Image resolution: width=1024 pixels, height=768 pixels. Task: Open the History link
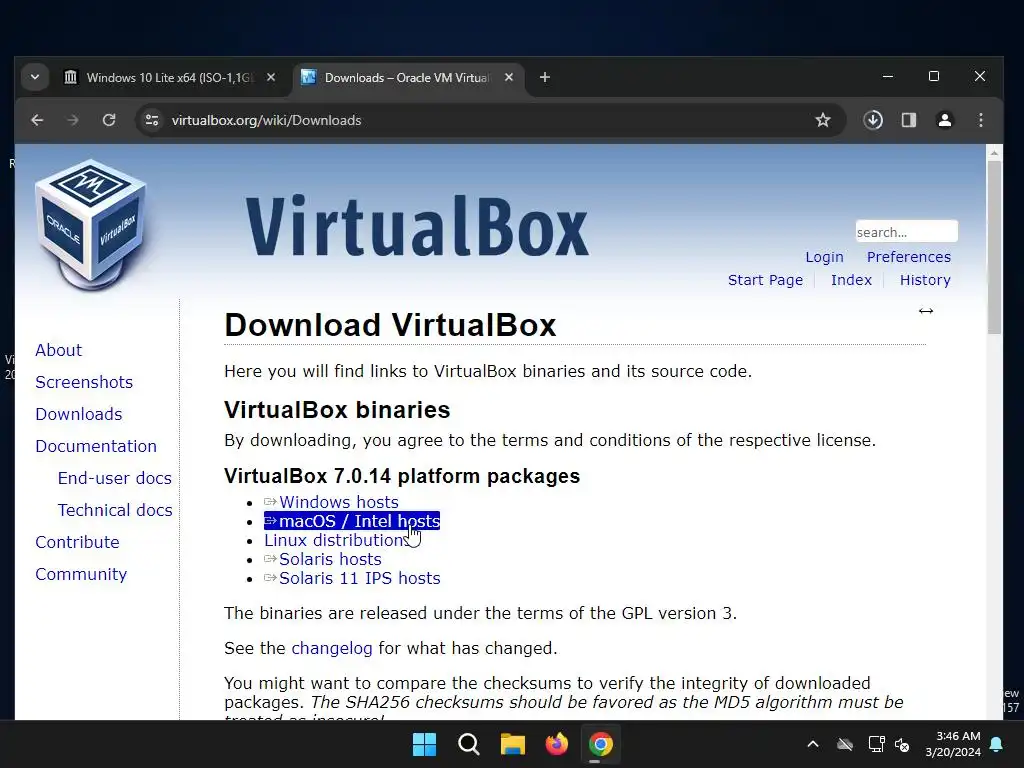coord(925,280)
